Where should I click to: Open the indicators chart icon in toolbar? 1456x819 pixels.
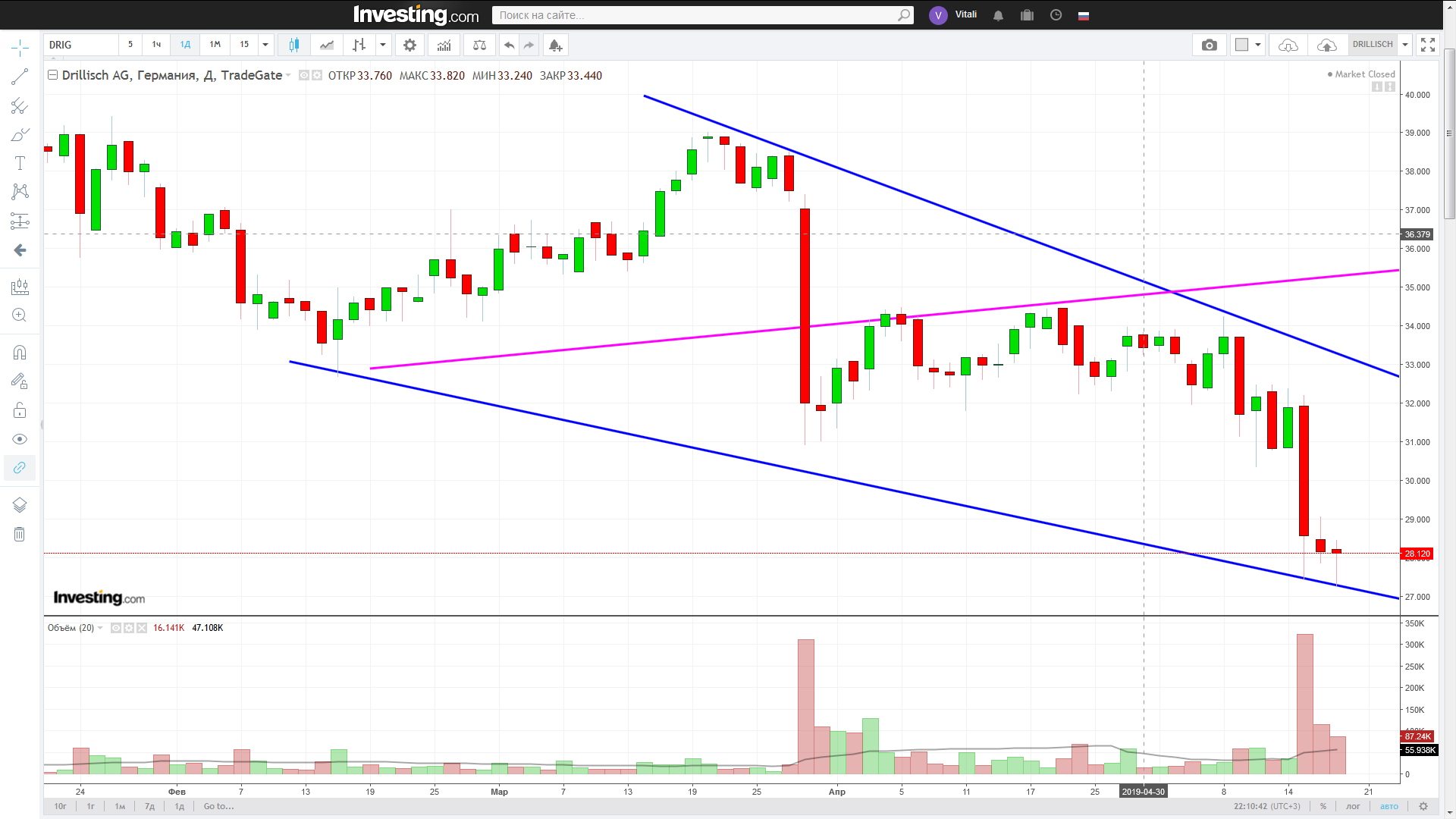click(444, 45)
